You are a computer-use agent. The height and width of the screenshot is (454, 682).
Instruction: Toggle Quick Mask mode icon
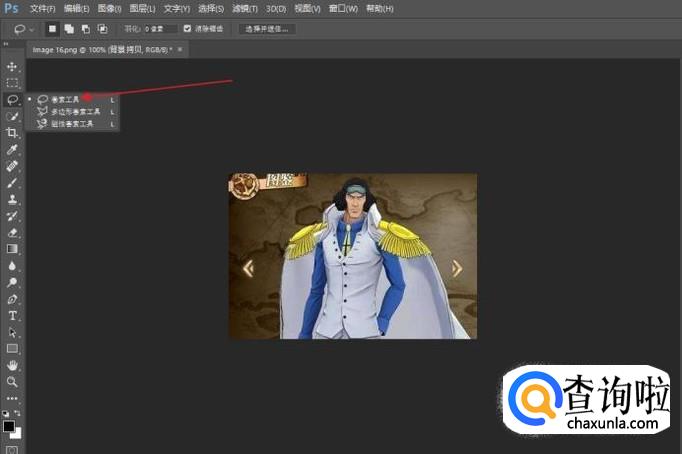12,450
